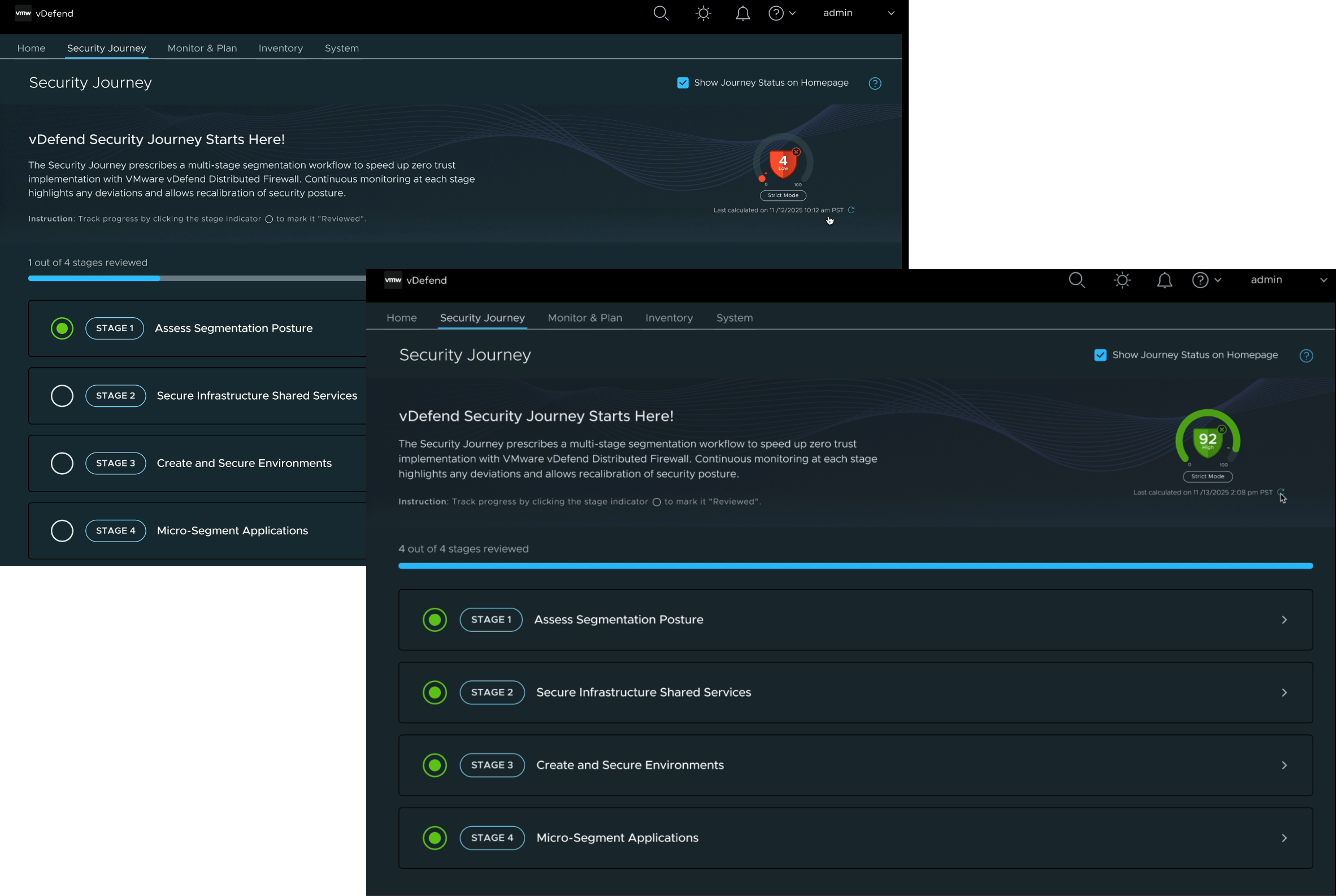Expand Stage 1 Assess Segmentation Posture chevron
Screen dimensions: 1336x896
(1284, 620)
